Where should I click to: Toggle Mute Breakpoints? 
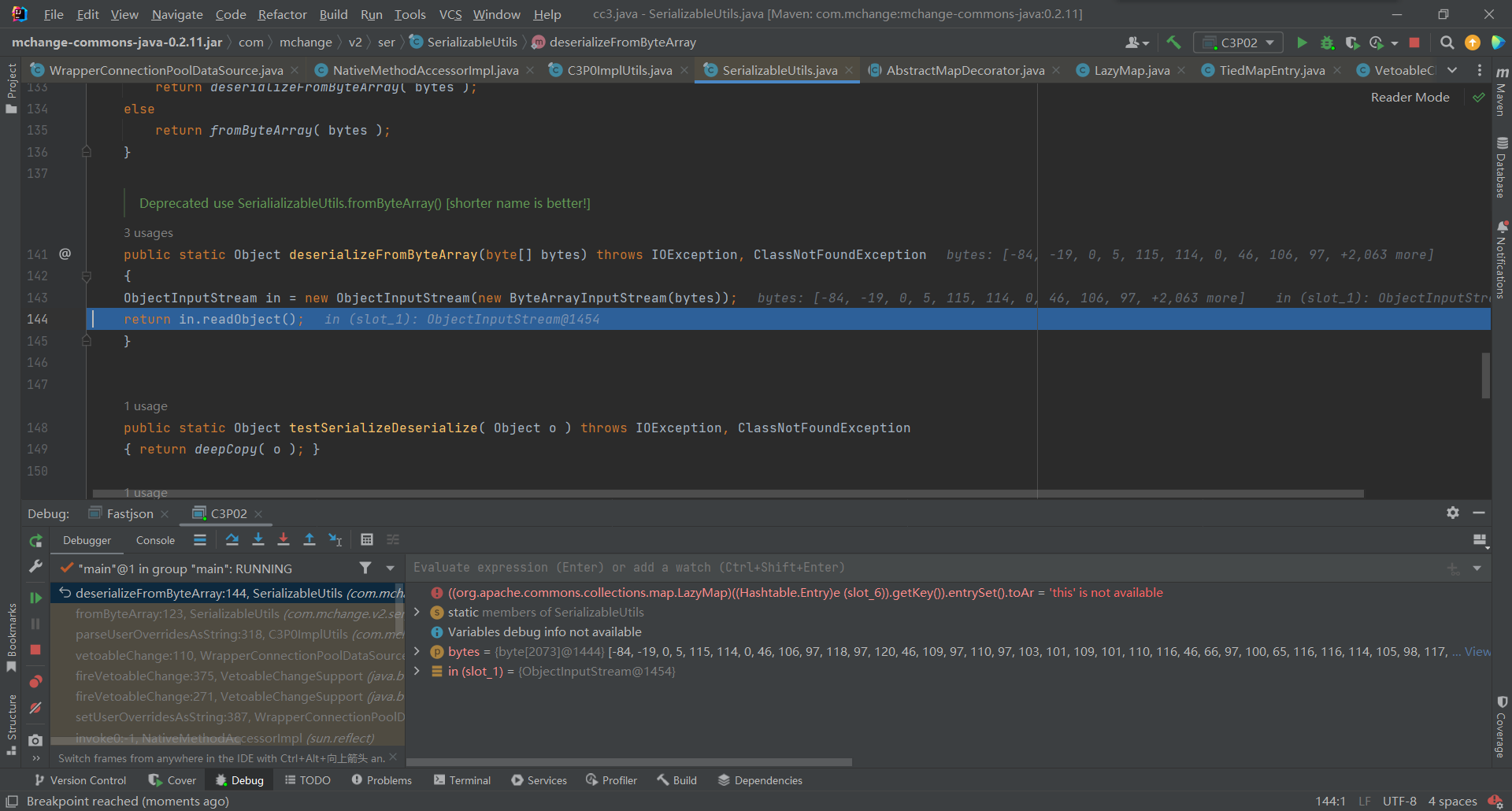coord(35,708)
